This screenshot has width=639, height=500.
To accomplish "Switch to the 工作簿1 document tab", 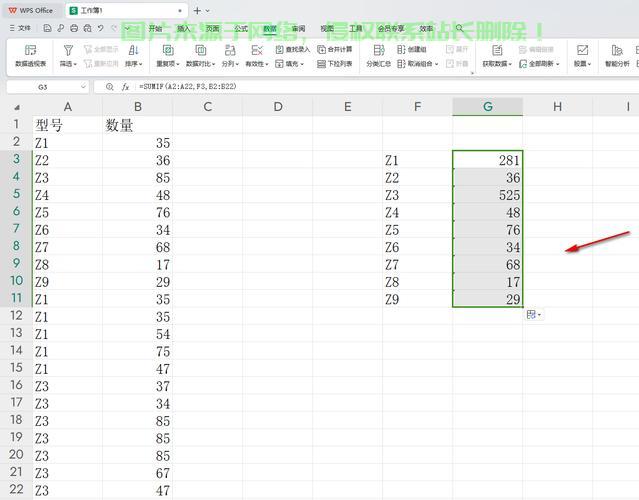I will tap(126, 11).
